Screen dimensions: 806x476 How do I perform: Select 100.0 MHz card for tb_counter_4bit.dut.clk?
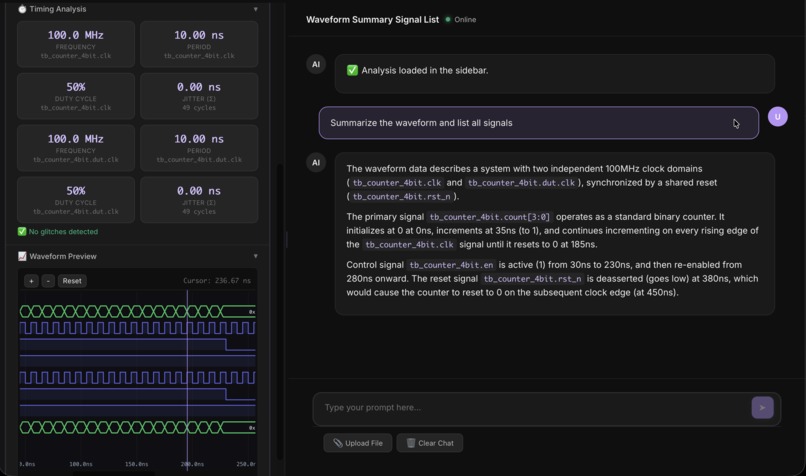76,148
